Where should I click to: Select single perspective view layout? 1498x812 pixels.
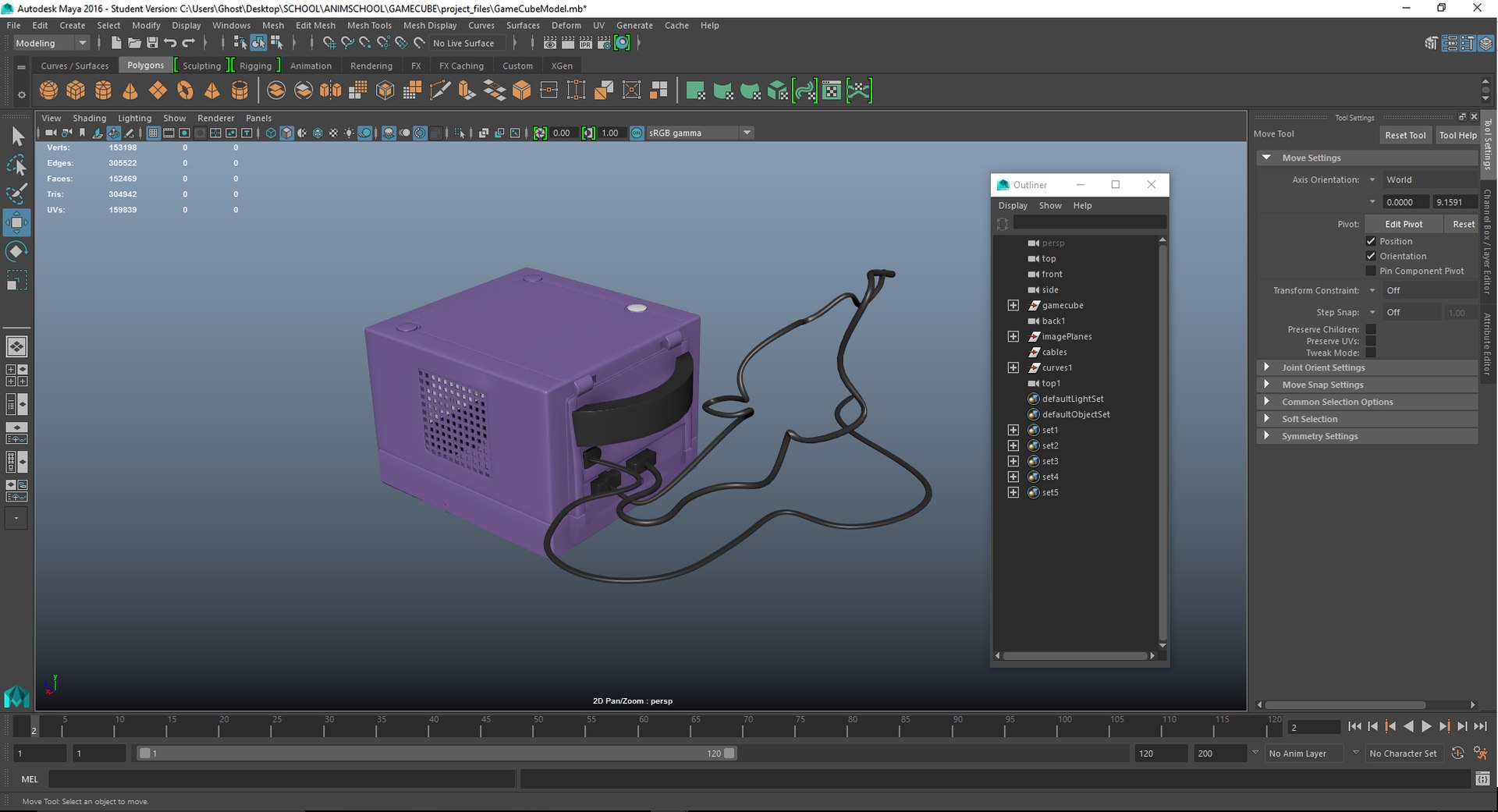tap(16, 346)
